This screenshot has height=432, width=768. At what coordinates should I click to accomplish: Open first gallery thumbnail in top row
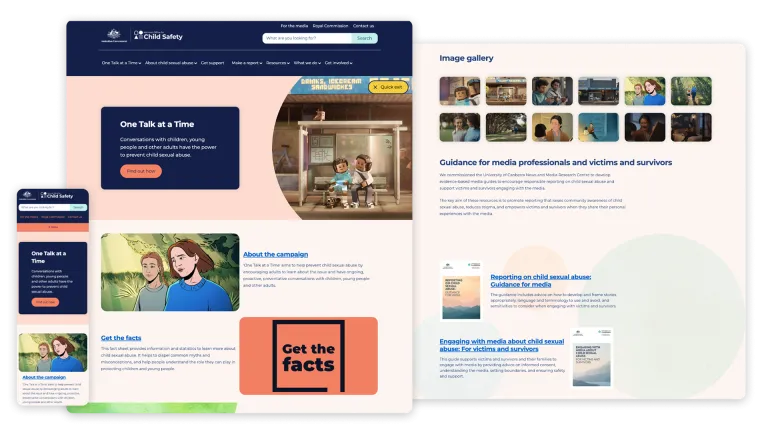pyautogui.click(x=460, y=91)
